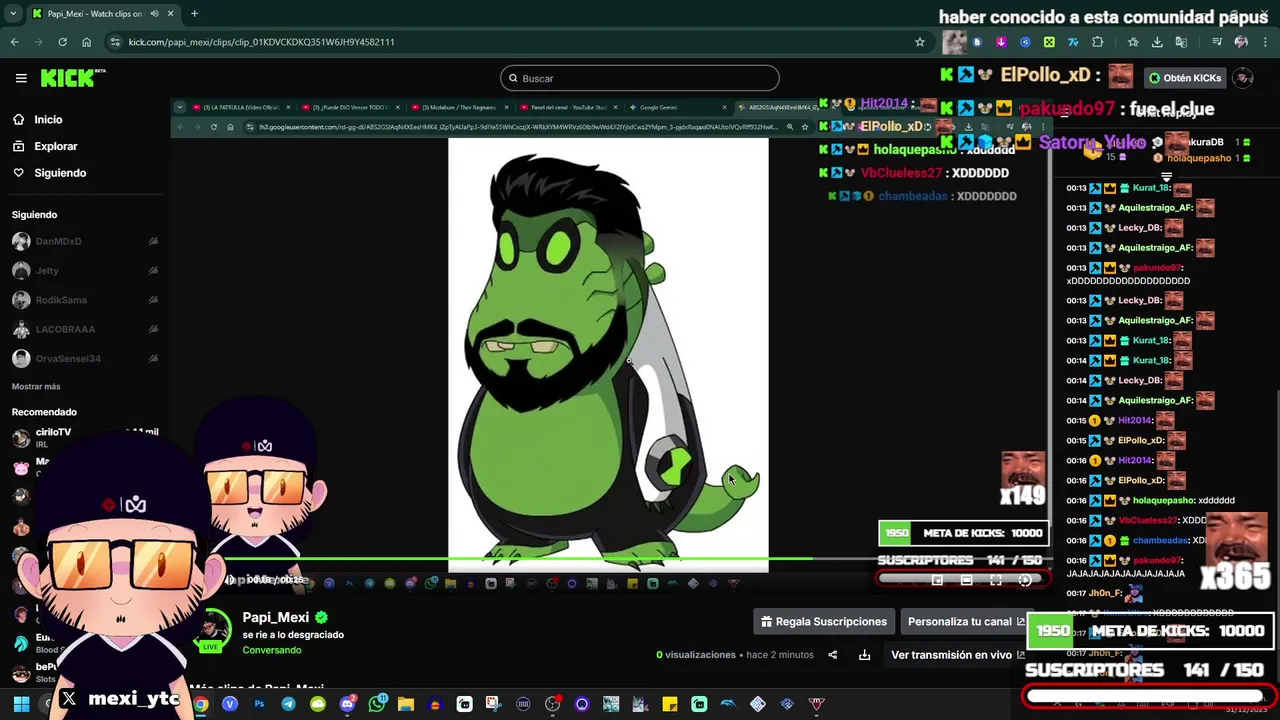The height and width of the screenshot is (720, 1280).
Task: Click Ver transmisión en vivo
Action: [957, 655]
